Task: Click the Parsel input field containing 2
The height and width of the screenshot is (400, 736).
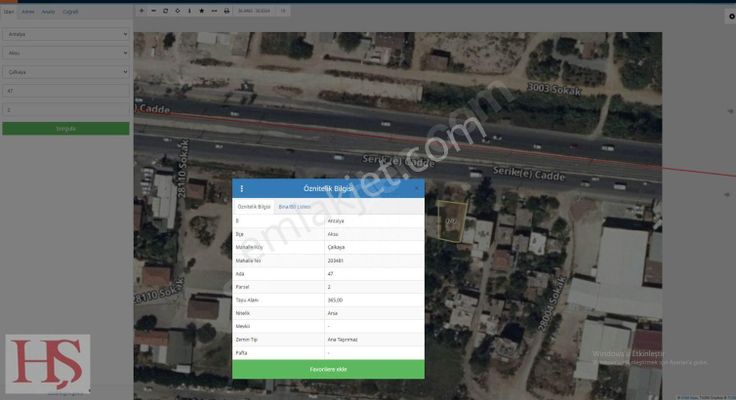Action: [66, 109]
